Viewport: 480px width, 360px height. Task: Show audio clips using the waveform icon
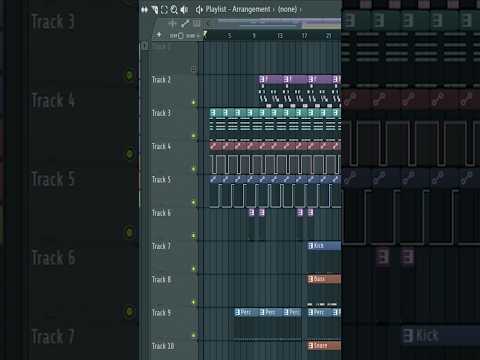[172, 24]
